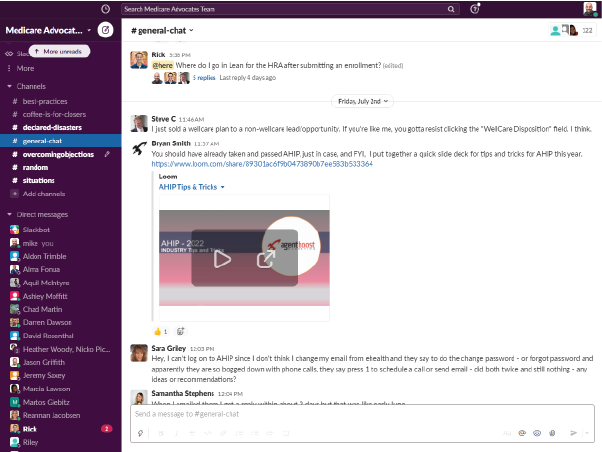Toggle ordered list in composer
The width and height of the screenshot is (602, 452).
[x=239, y=433]
